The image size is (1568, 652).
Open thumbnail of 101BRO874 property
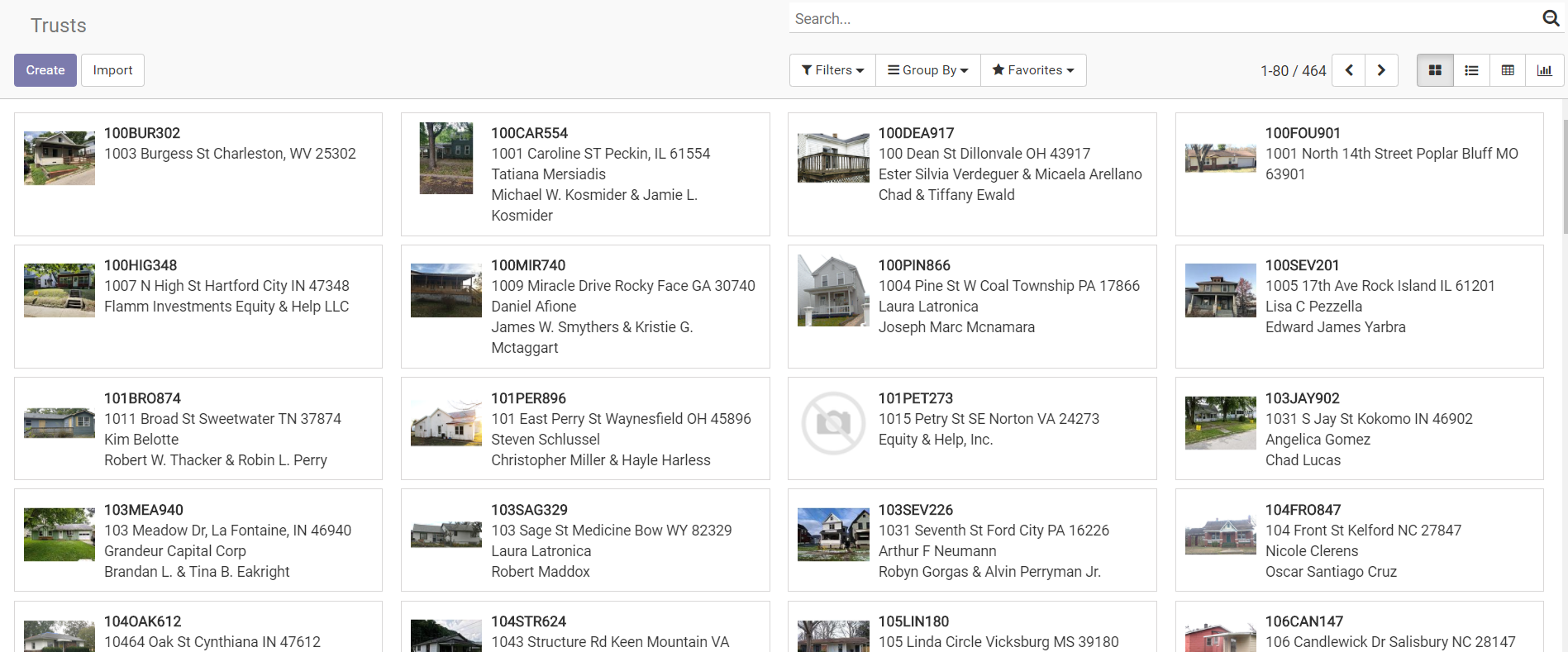pos(60,423)
